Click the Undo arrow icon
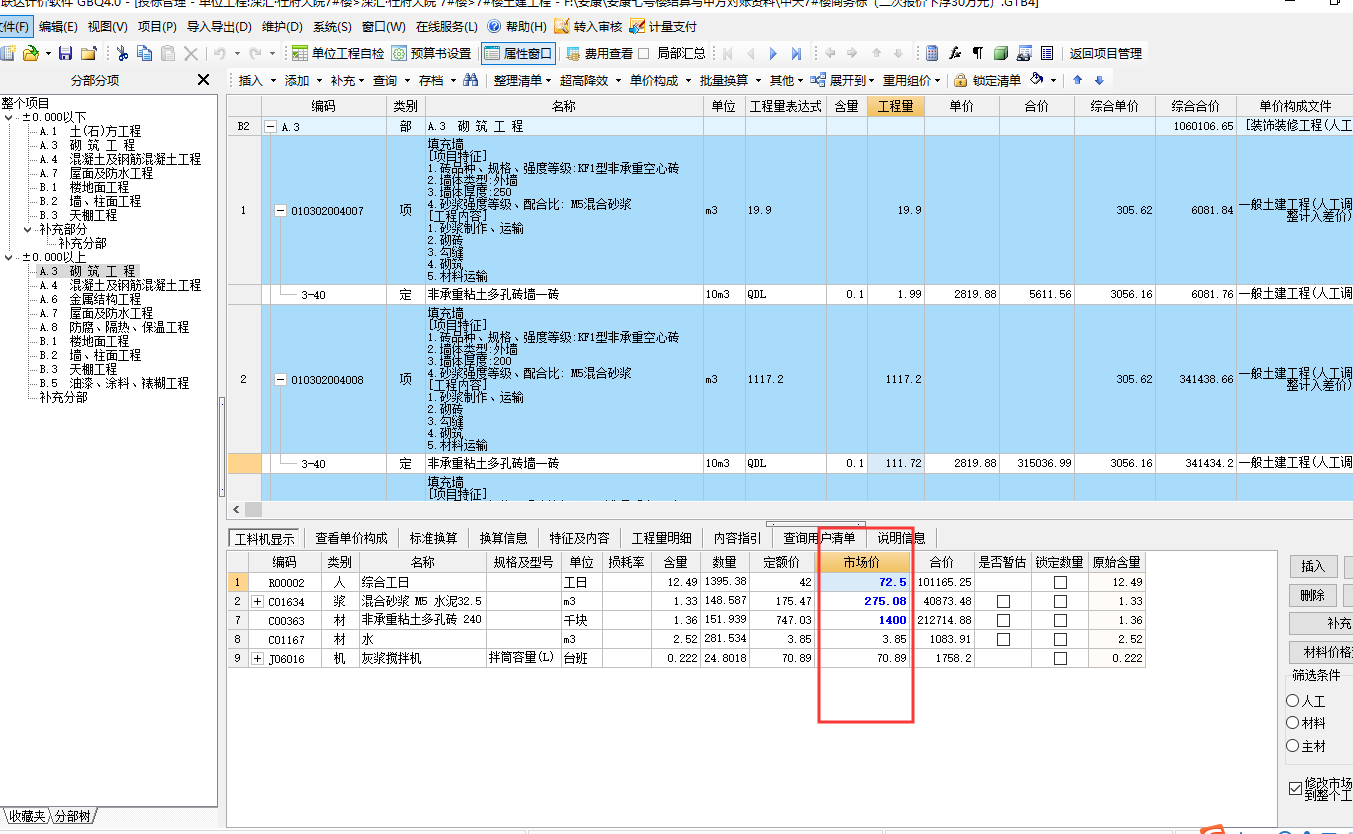The width and height of the screenshot is (1353, 834). tap(220, 53)
